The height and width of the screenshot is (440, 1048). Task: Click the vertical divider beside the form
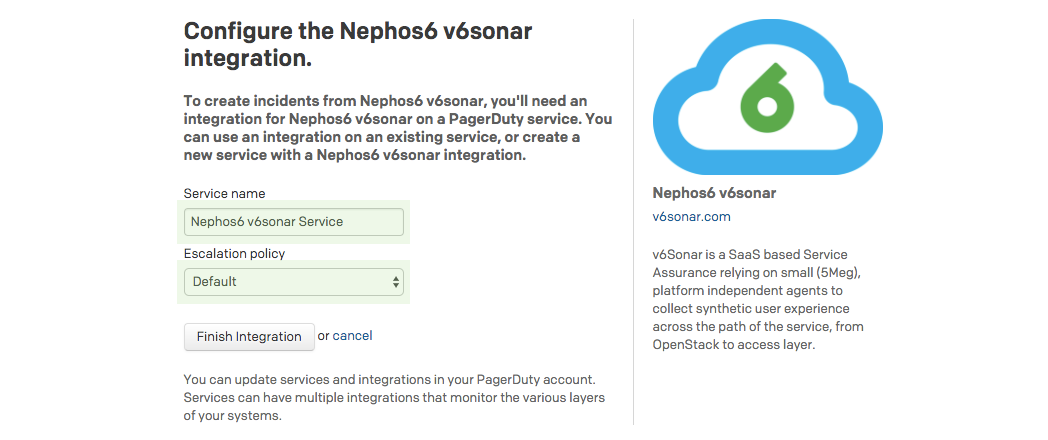(633, 220)
